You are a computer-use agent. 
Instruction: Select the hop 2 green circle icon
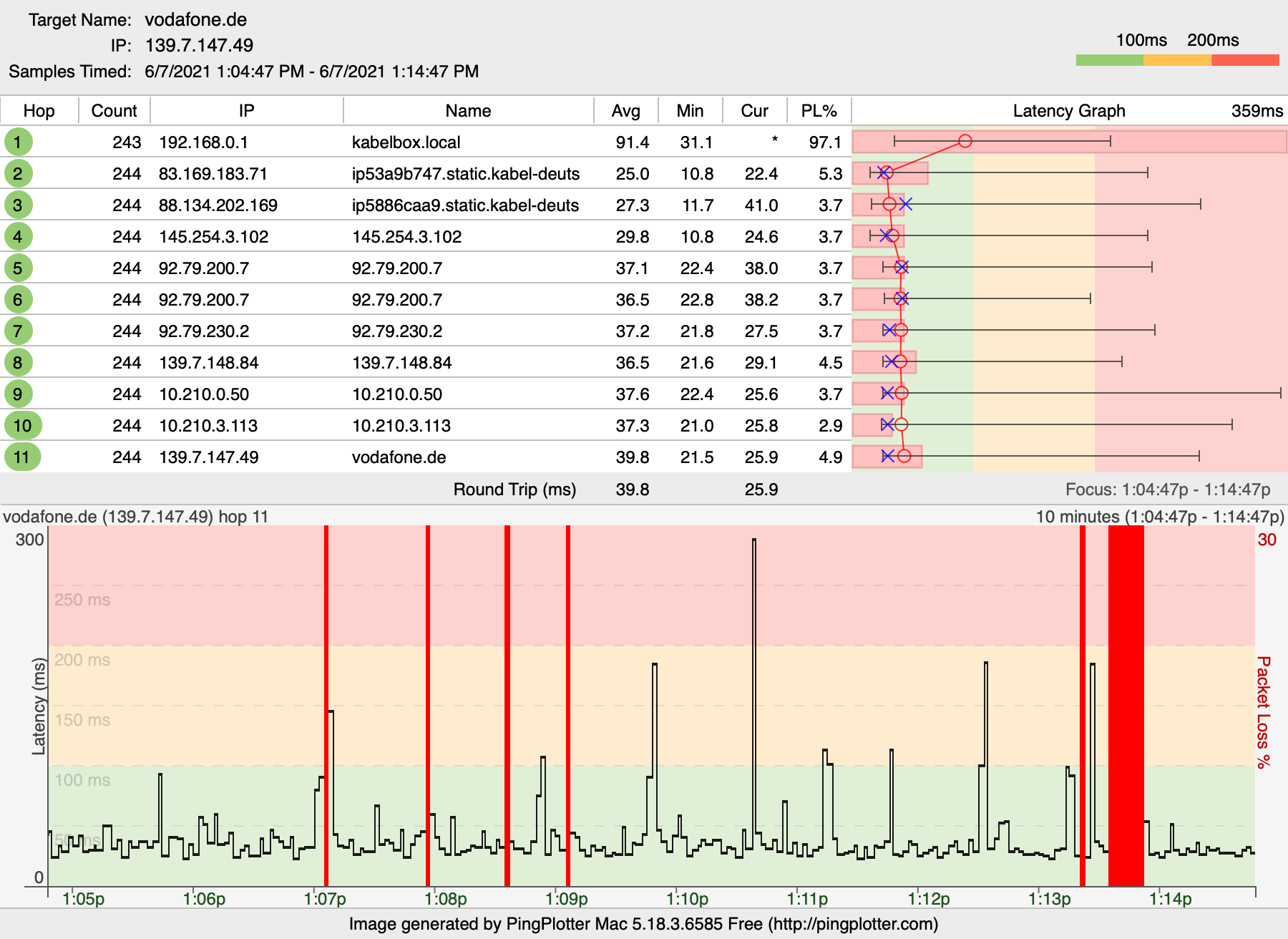tap(18, 173)
